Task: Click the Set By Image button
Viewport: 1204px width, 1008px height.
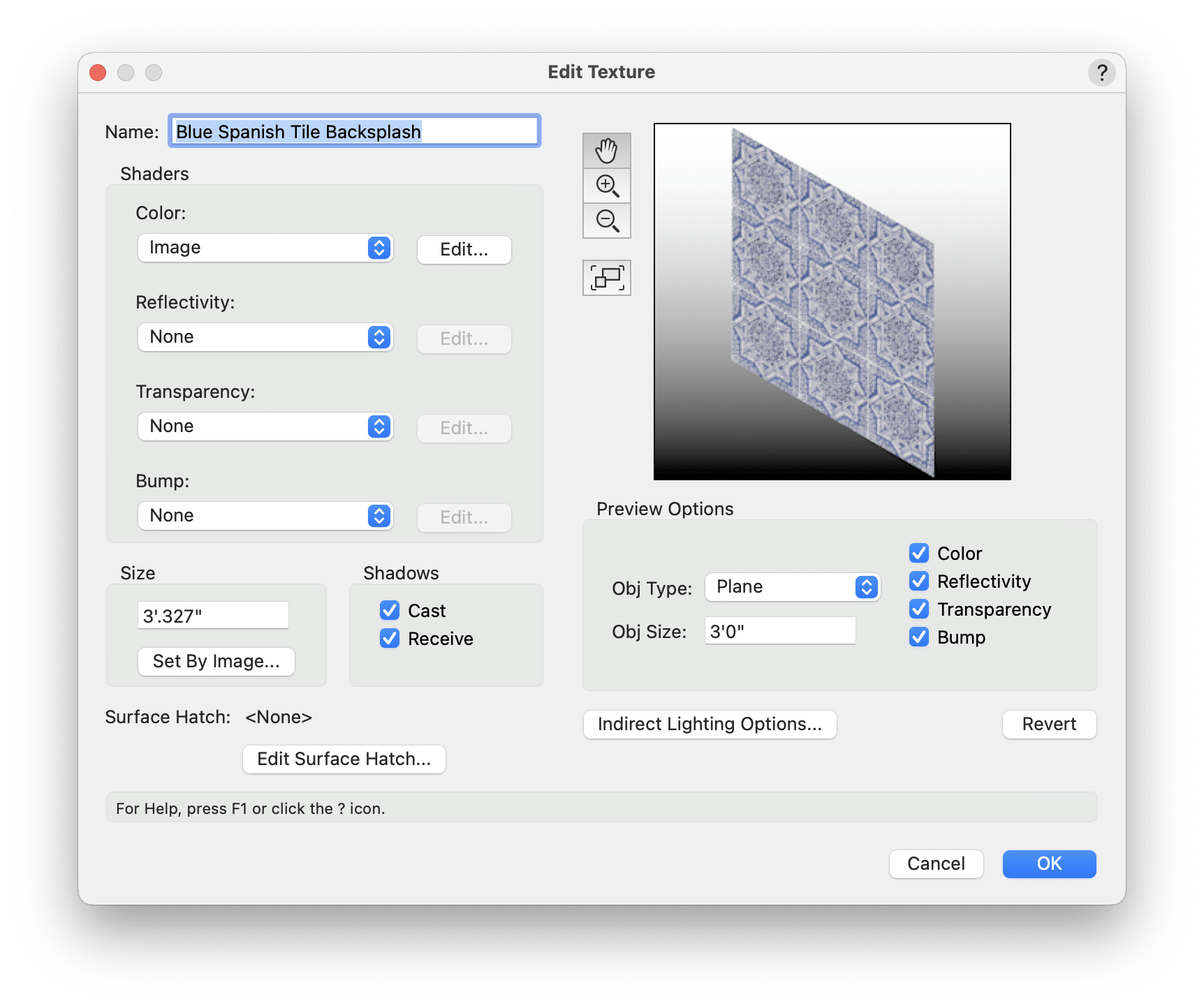Action: 216,661
